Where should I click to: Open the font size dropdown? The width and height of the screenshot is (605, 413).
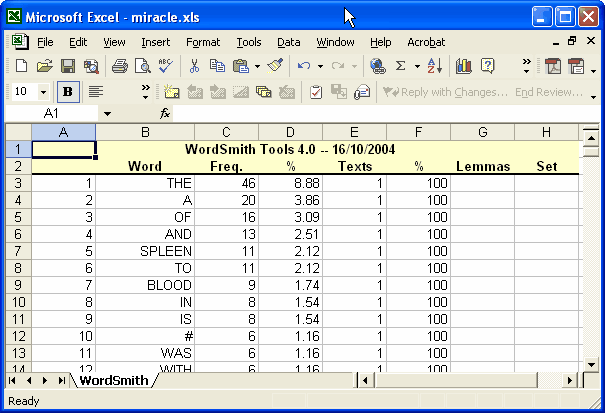click(x=43, y=92)
